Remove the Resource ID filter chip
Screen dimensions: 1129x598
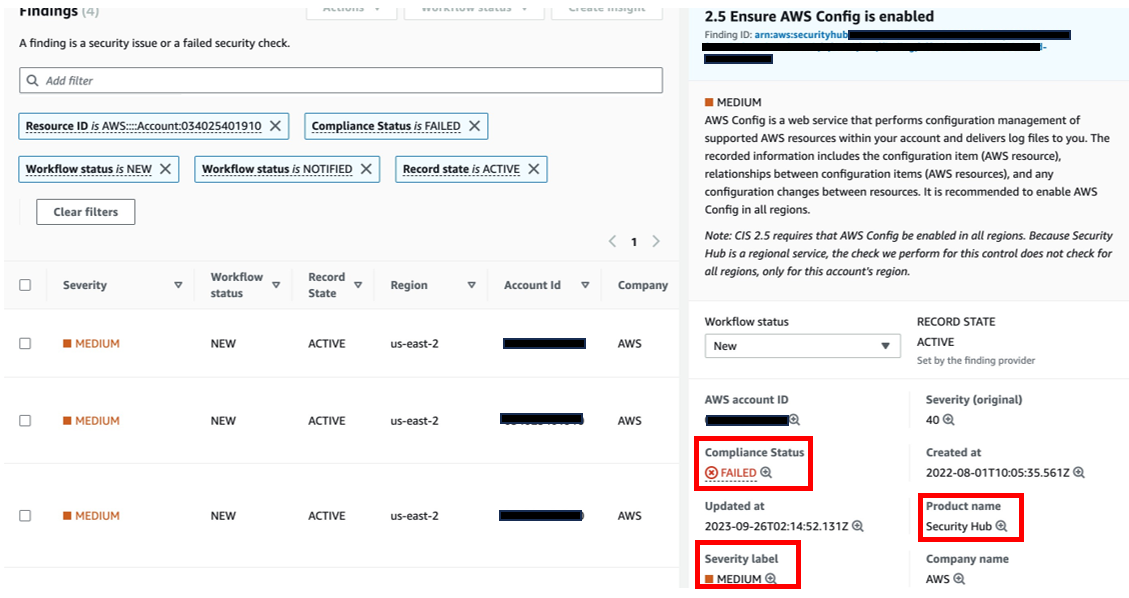[x=275, y=126]
